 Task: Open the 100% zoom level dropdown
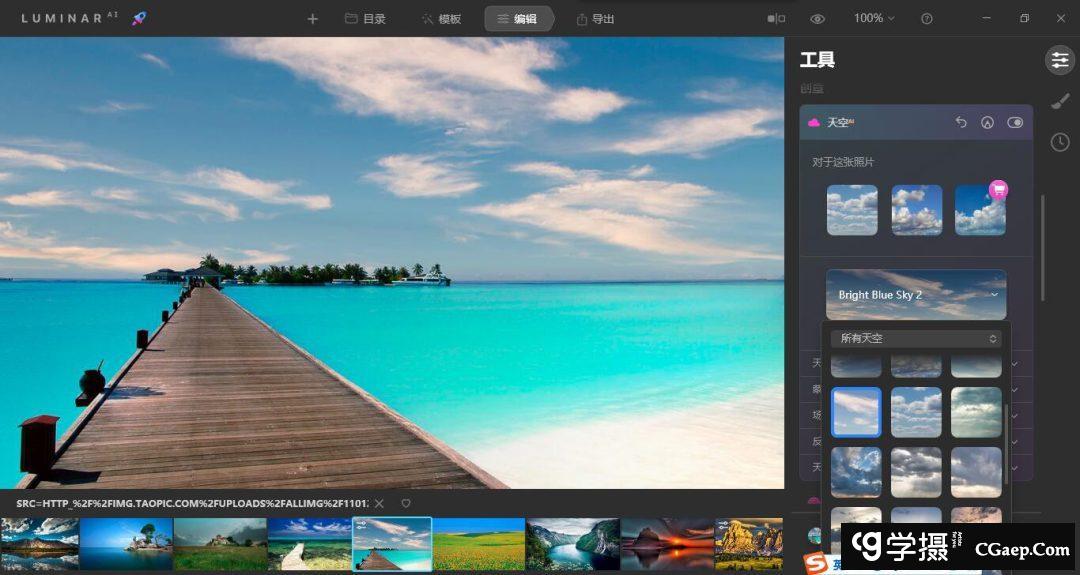click(x=874, y=19)
